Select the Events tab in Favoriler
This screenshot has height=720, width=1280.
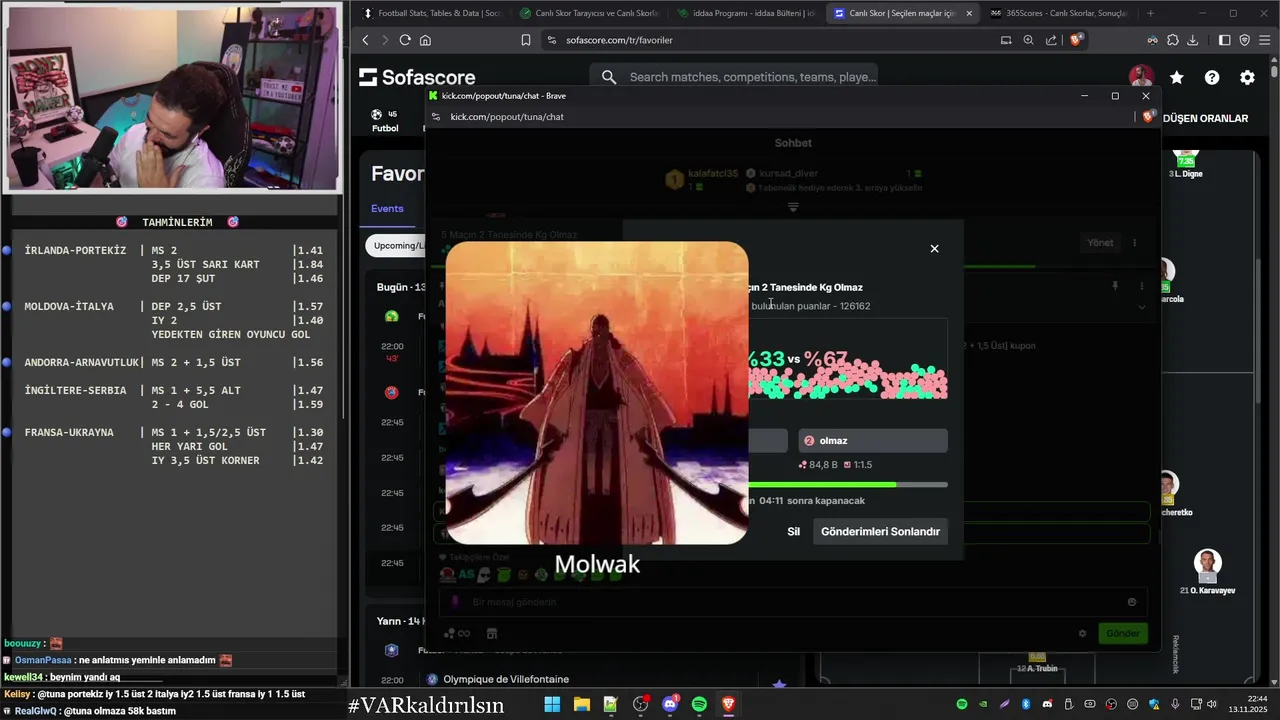pyautogui.click(x=387, y=208)
